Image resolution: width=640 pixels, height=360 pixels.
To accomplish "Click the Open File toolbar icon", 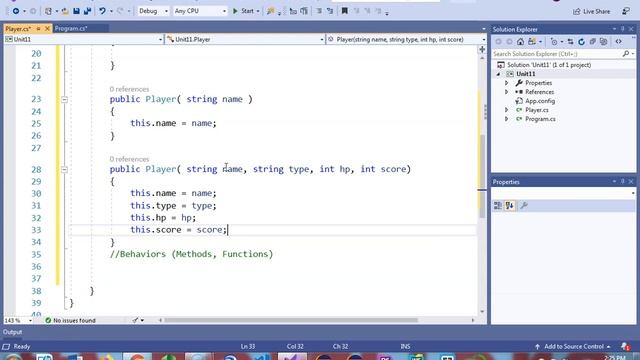I will [65, 11].
